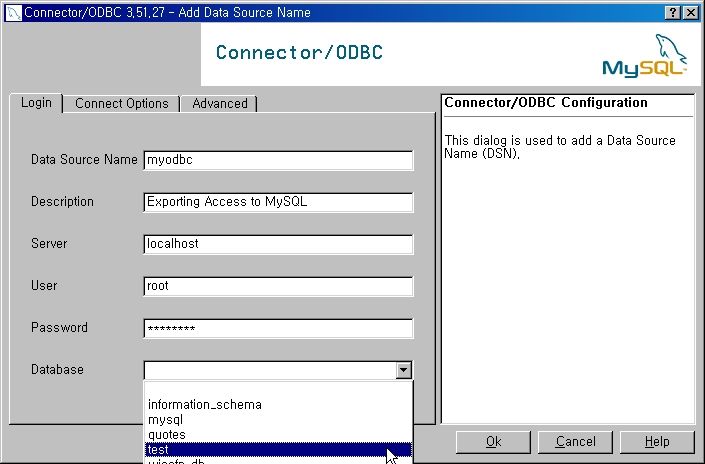Click the Cancel button
The height and width of the screenshot is (464, 705).
[575, 442]
